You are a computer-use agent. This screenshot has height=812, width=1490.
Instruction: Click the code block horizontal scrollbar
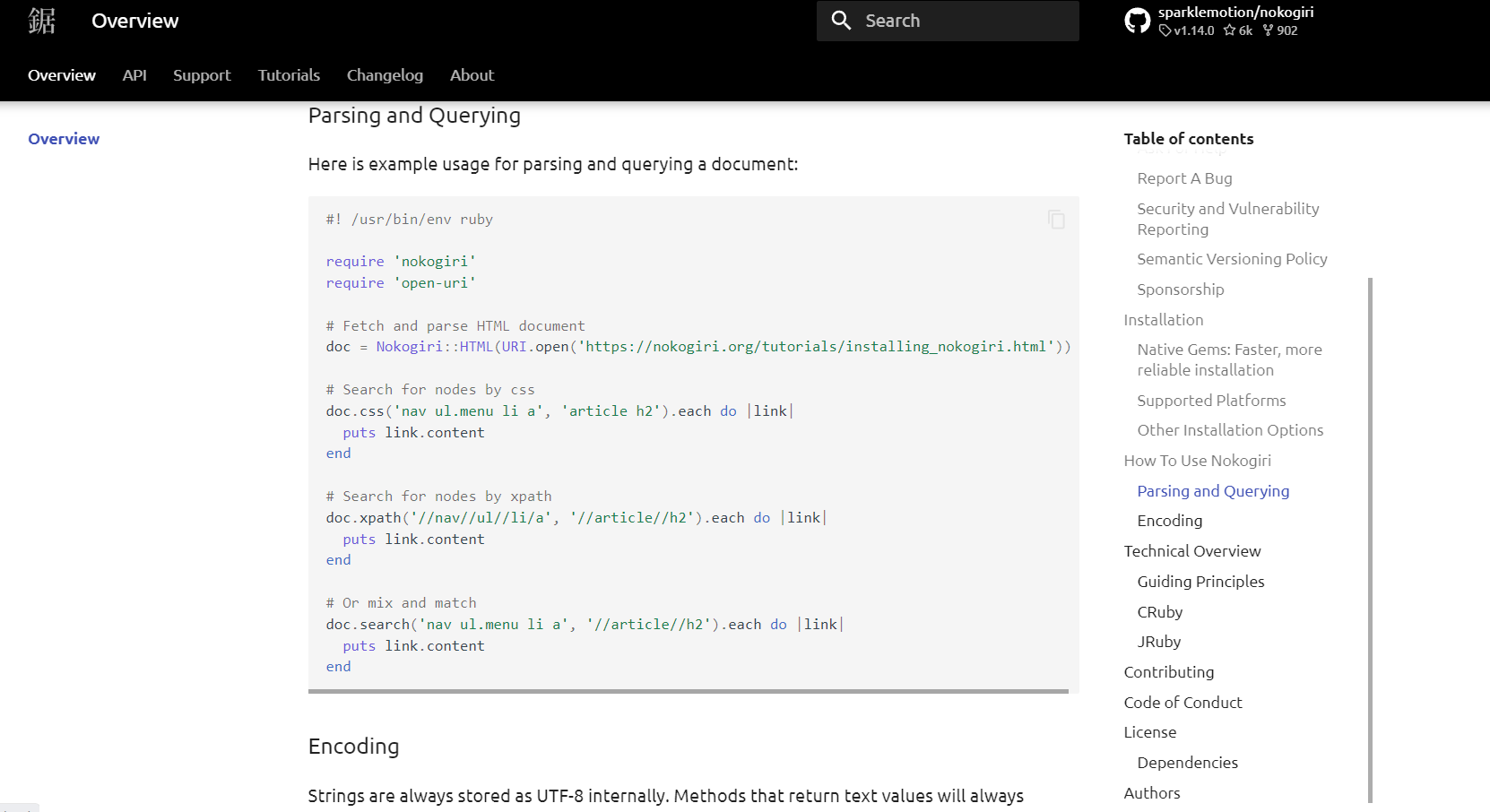tap(689, 691)
